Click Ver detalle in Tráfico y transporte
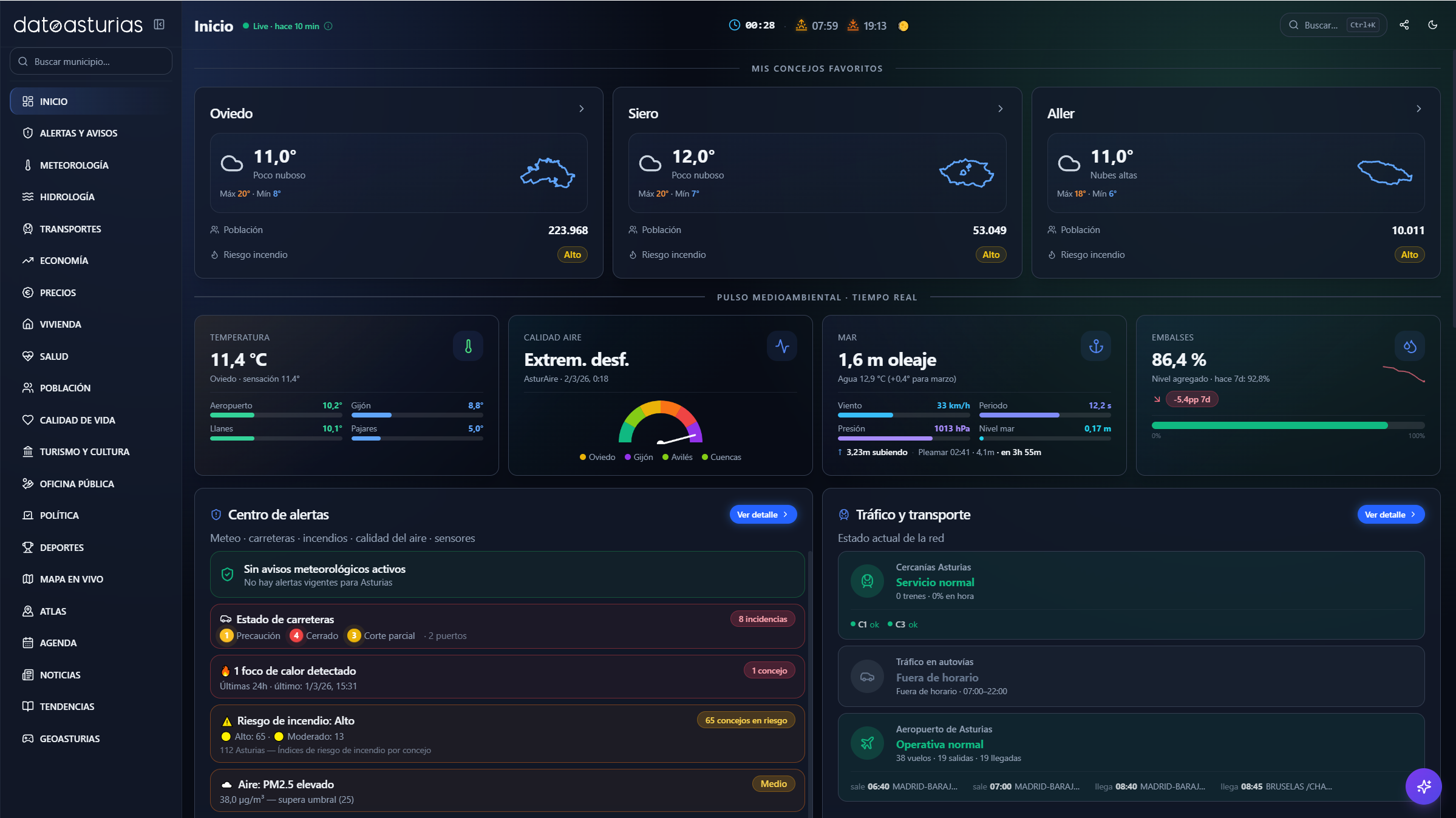The width and height of the screenshot is (1456, 818). tap(1390, 514)
